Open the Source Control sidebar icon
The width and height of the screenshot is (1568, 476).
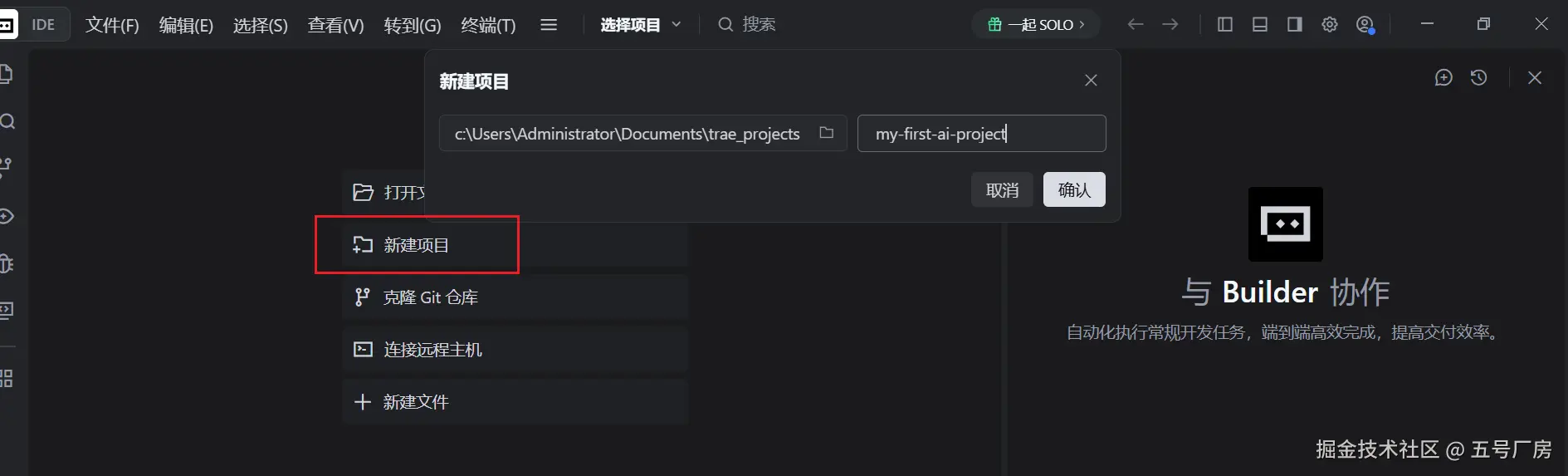click(x=6, y=167)
